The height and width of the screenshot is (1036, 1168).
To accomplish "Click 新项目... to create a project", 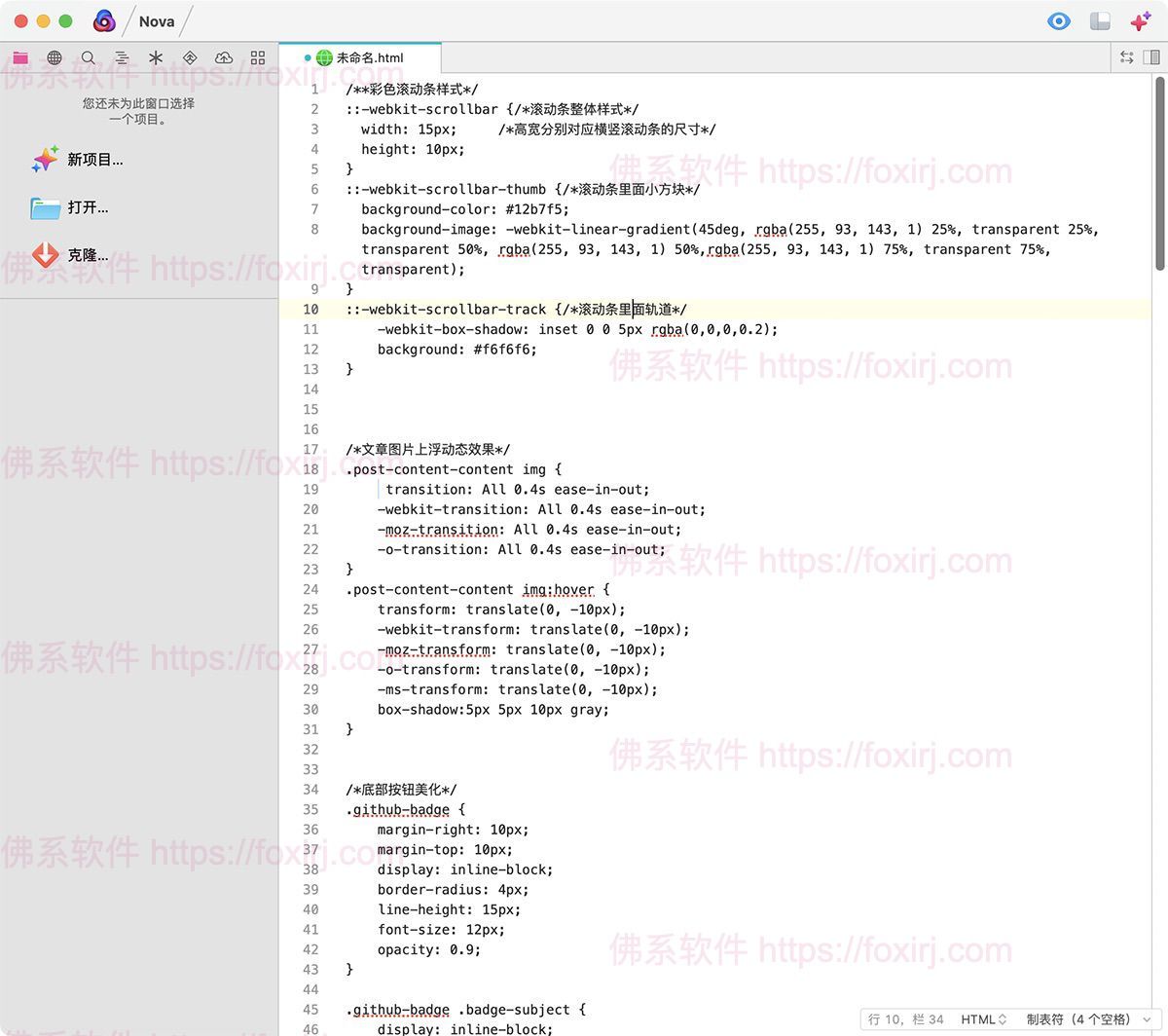I will 94,160.
